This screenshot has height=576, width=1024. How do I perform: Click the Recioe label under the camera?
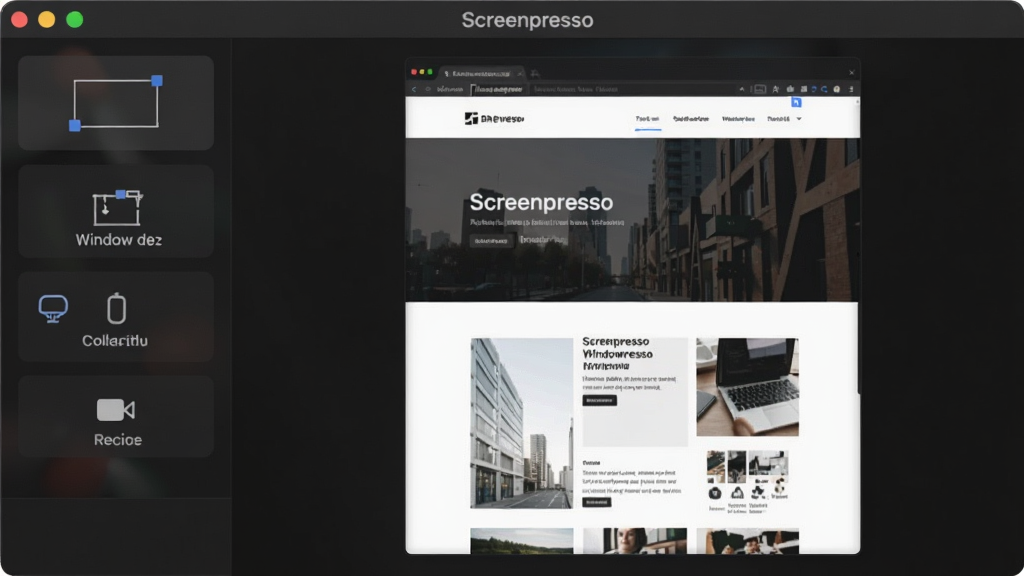point(118,440)
